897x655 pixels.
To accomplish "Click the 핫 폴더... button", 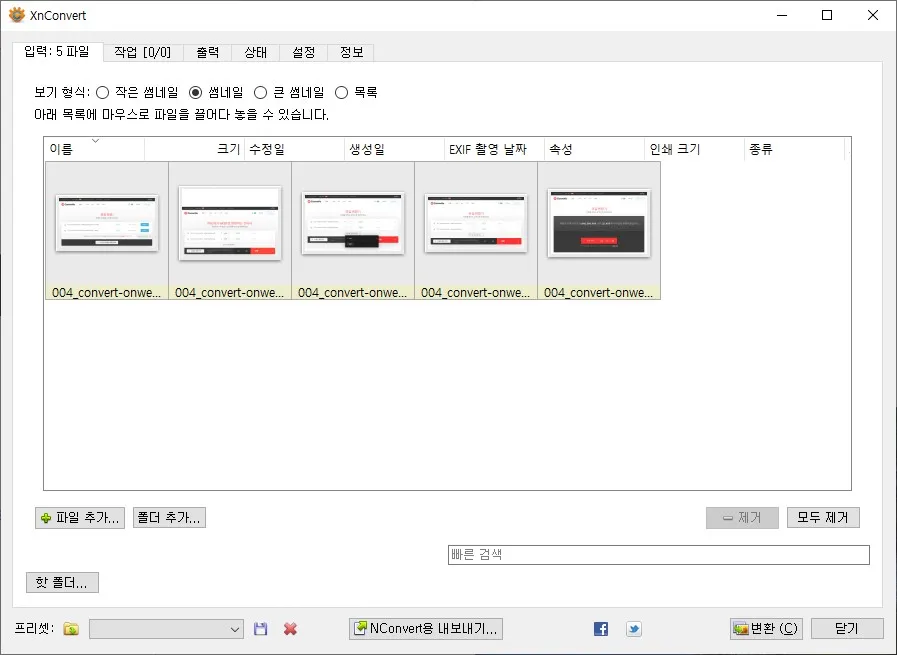I will pos(62,582).
